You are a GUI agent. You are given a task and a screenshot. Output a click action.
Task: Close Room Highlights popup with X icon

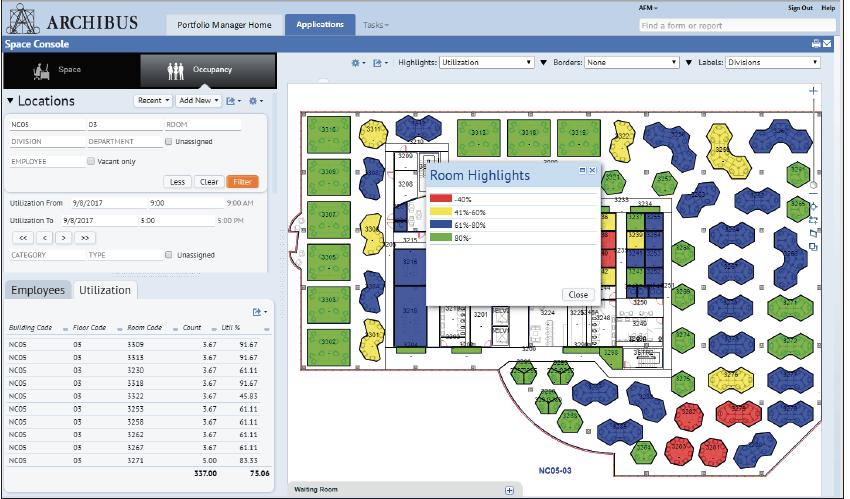(x=593, y=170)
